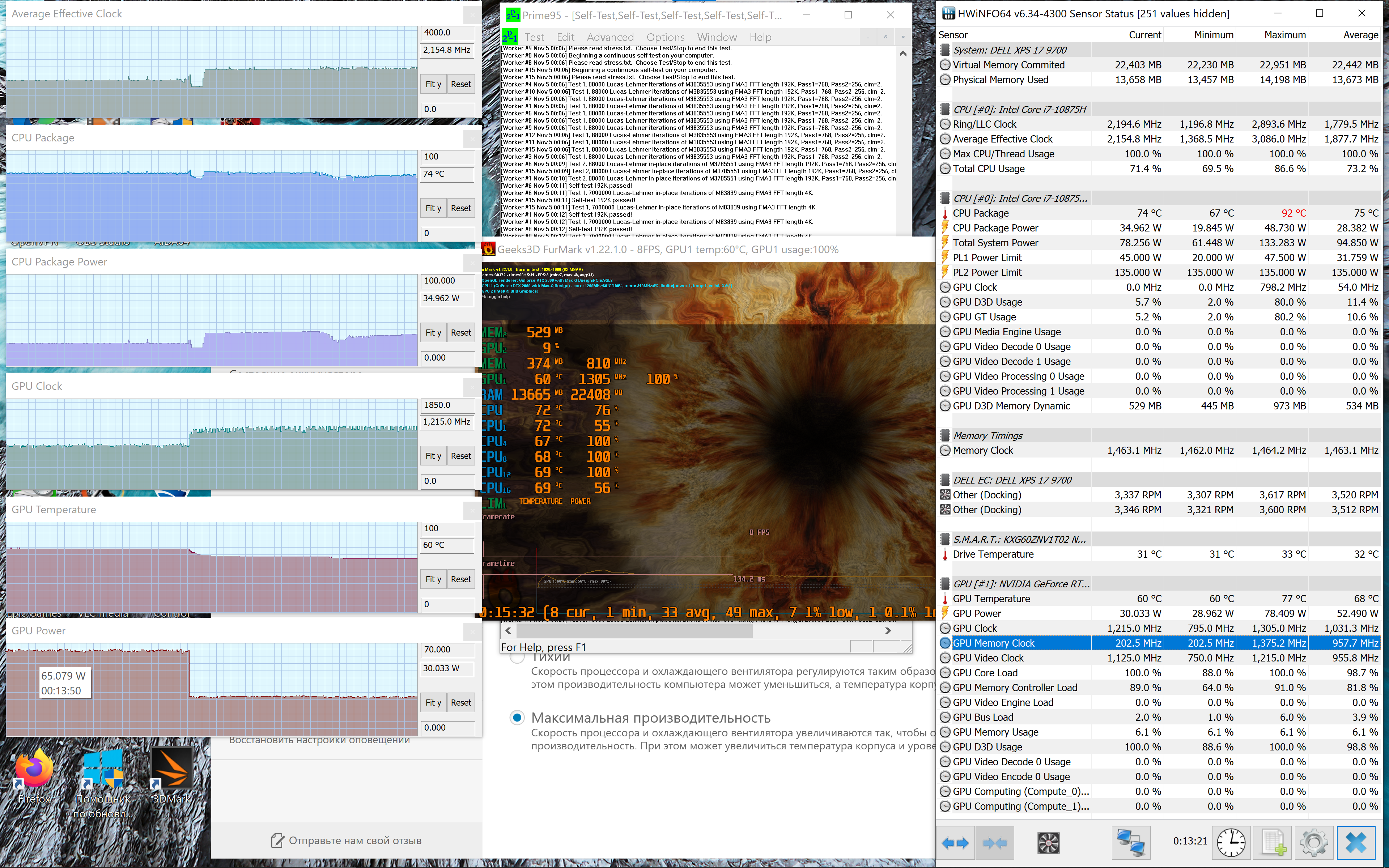Select the Максимальная производительность radio button

click(517, 718)
